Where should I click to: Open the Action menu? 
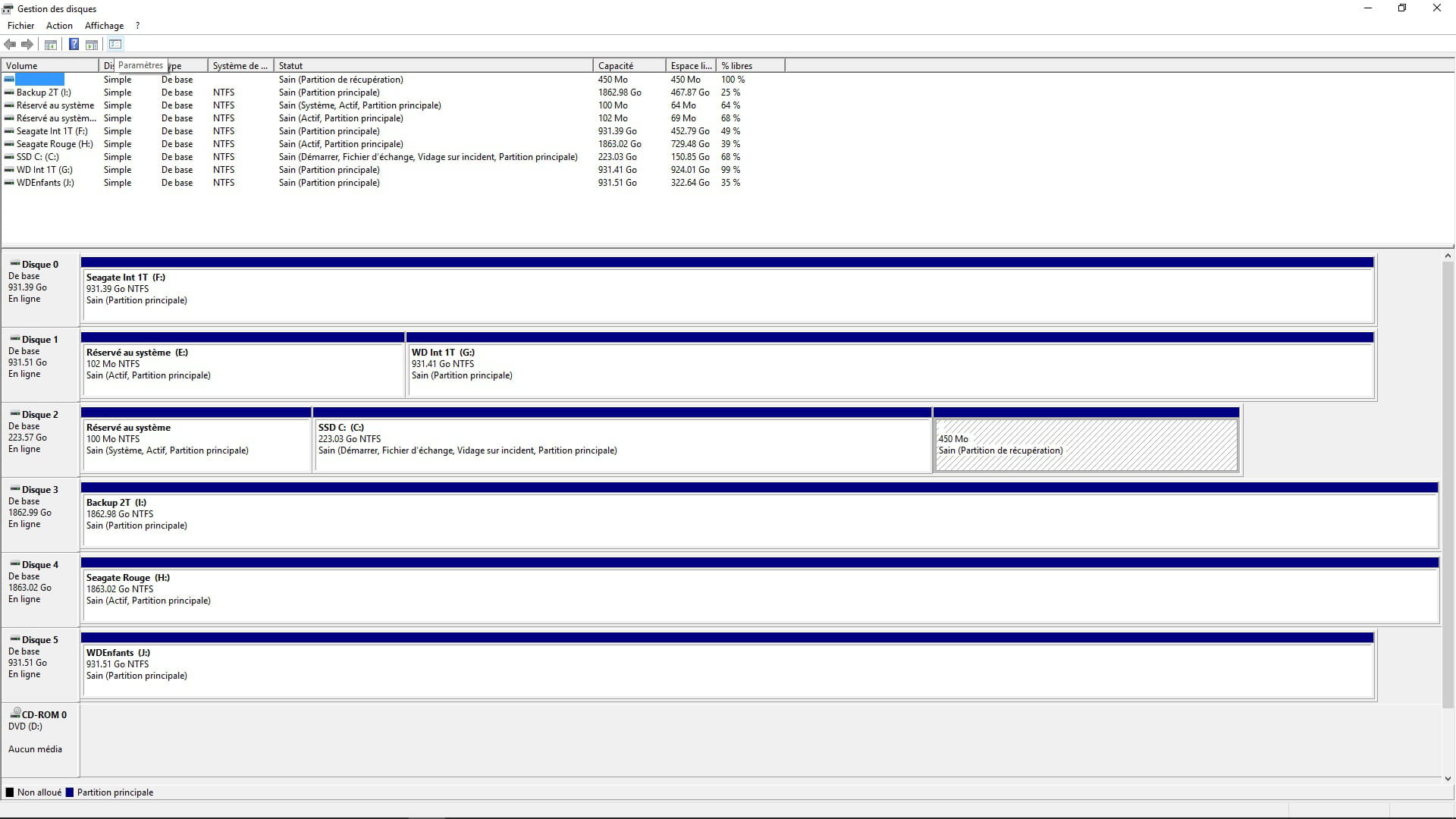coord(59,26)
